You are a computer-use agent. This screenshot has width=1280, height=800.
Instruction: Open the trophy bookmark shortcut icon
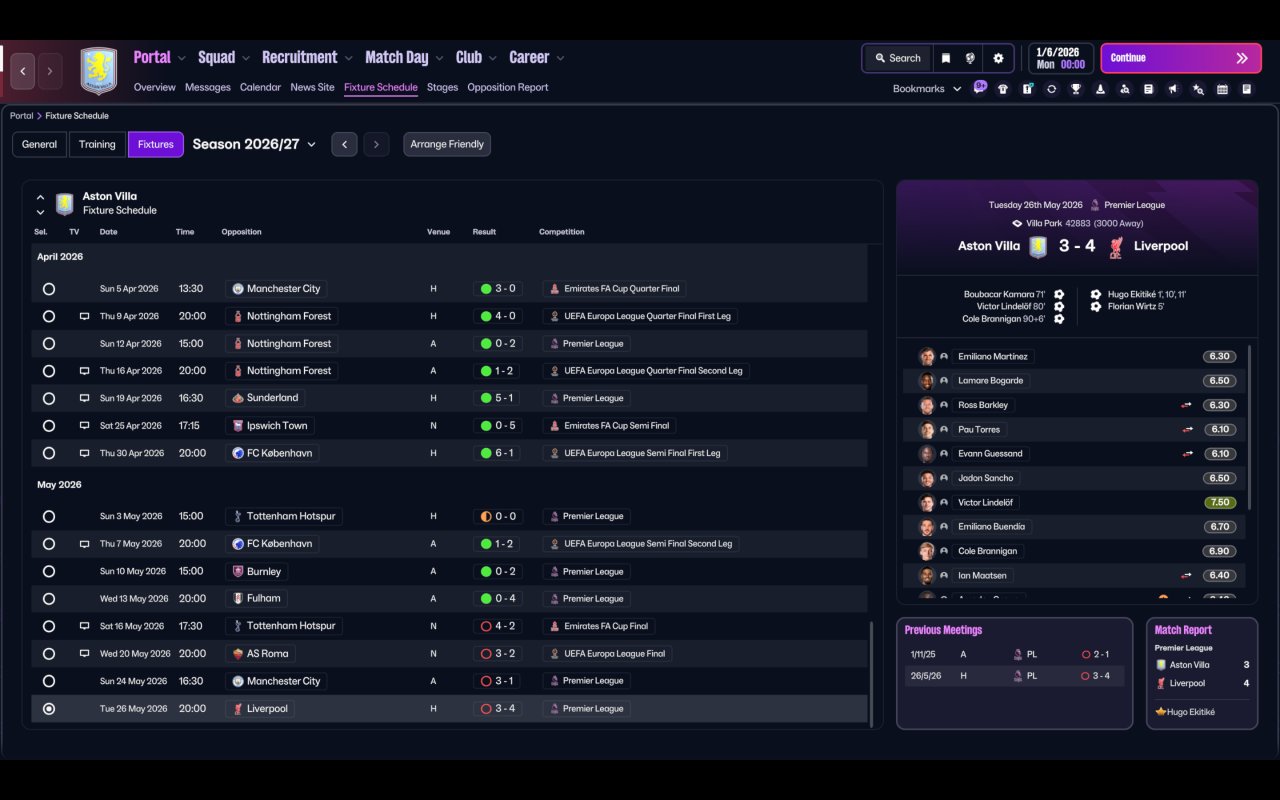click(x=1076, y=89)
